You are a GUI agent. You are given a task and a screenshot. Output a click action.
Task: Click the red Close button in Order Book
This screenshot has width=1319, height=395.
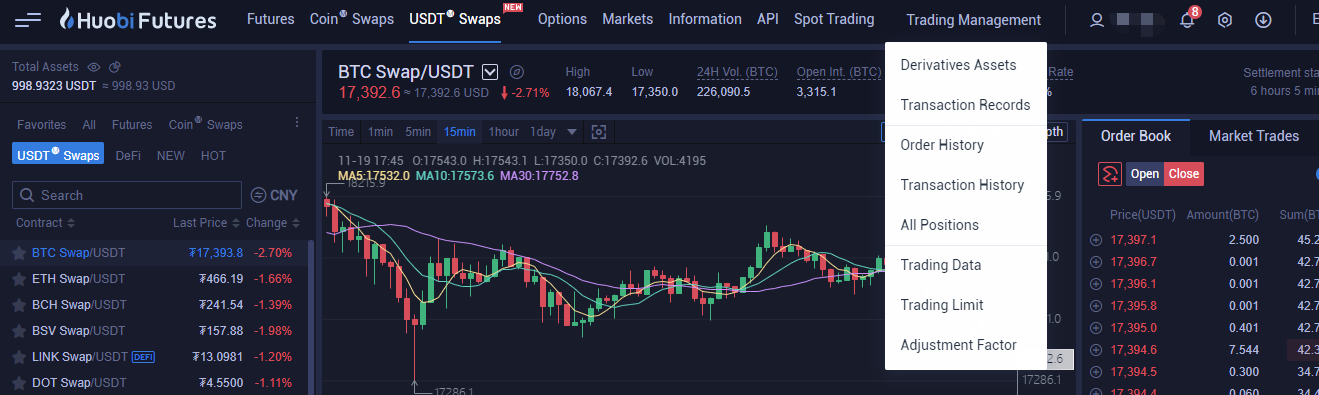(x=1183, y=174)
